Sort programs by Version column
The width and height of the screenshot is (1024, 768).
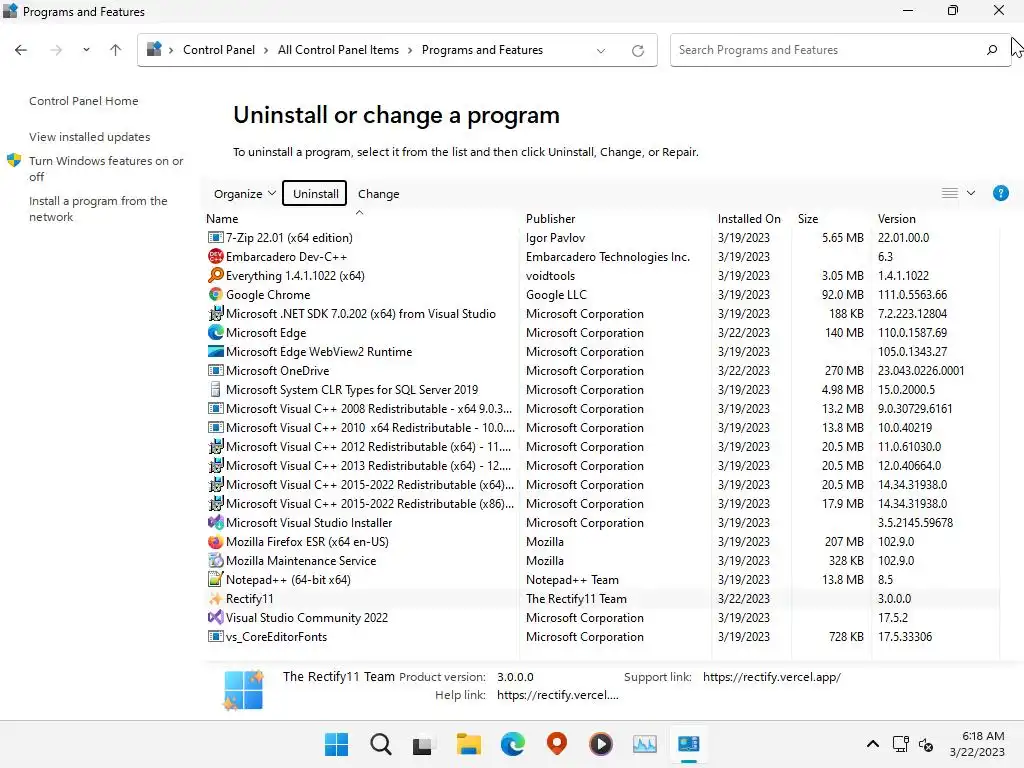[x=897, y=219]
